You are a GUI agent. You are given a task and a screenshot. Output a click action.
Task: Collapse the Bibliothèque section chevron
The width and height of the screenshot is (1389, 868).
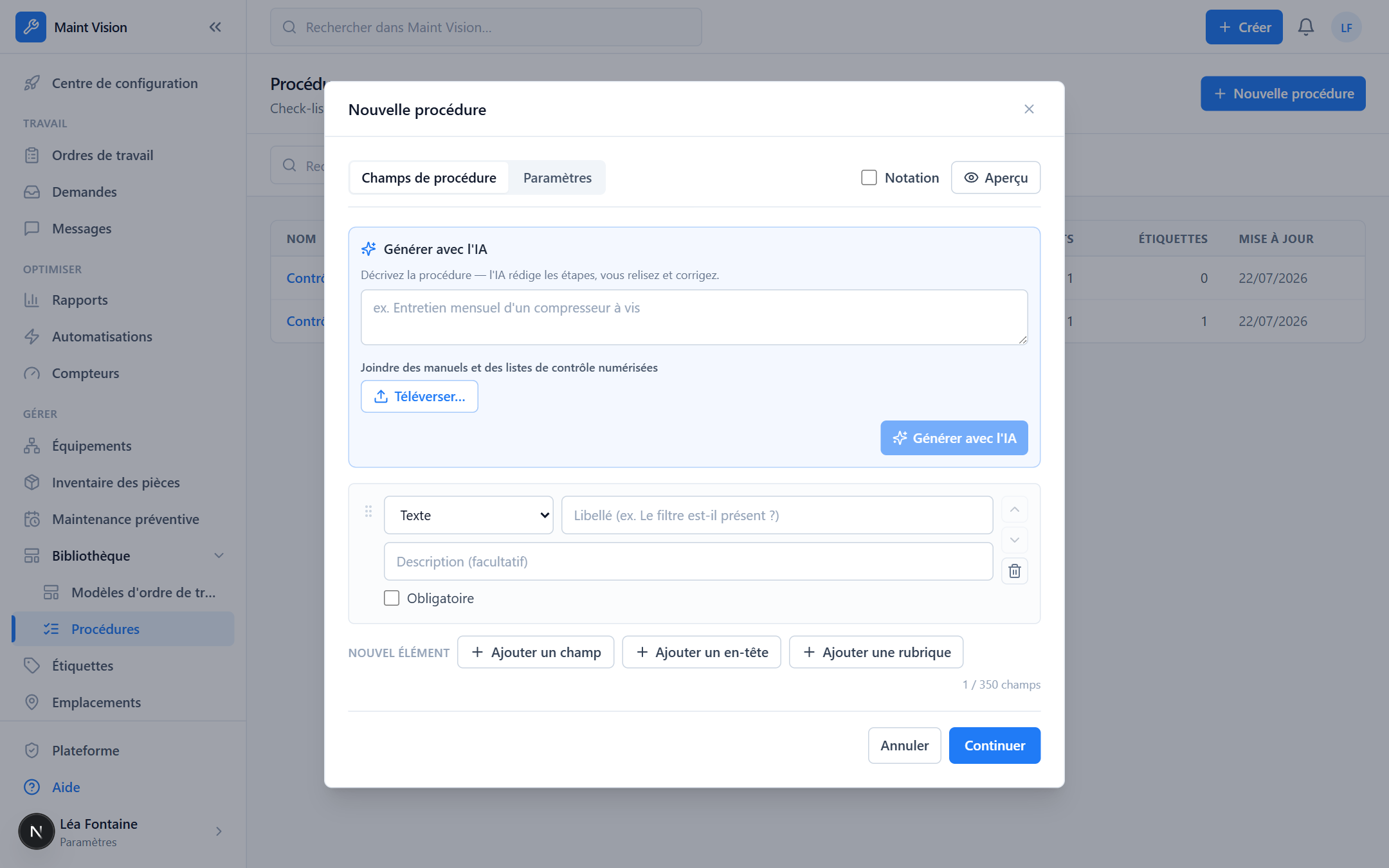coord(219,556)
